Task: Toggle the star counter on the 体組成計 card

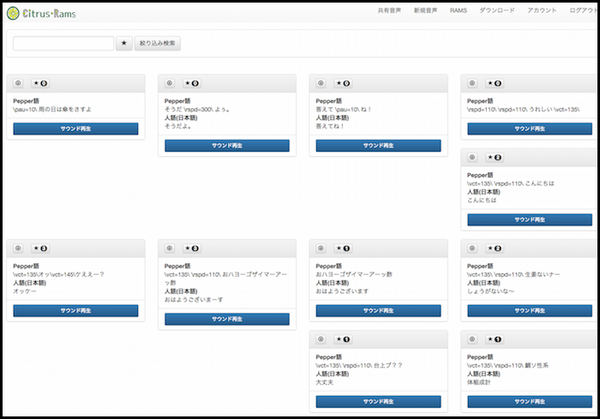Action: pos(495,340)
